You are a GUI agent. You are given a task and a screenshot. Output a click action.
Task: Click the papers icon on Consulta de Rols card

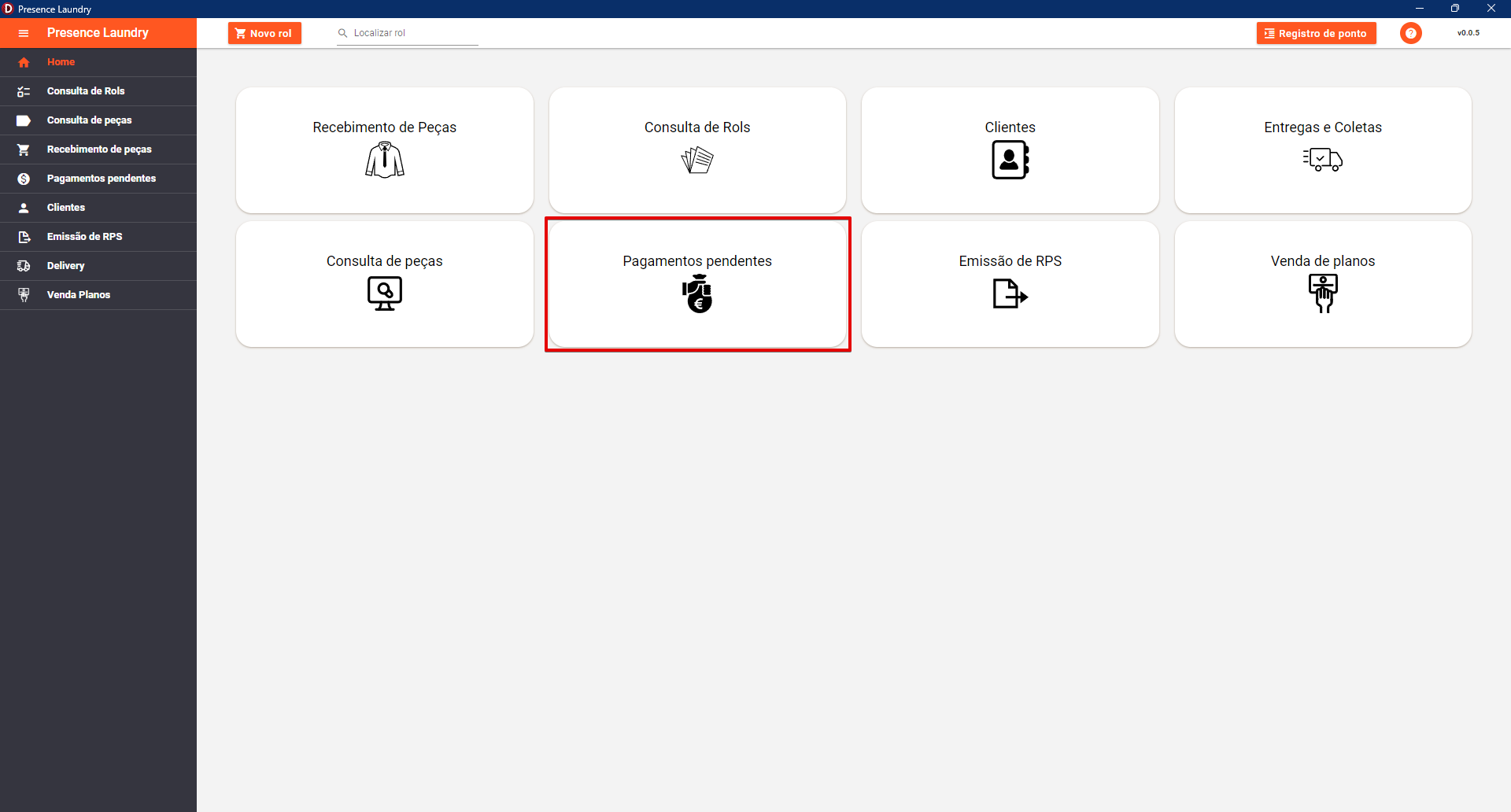(x=697, y=160)
